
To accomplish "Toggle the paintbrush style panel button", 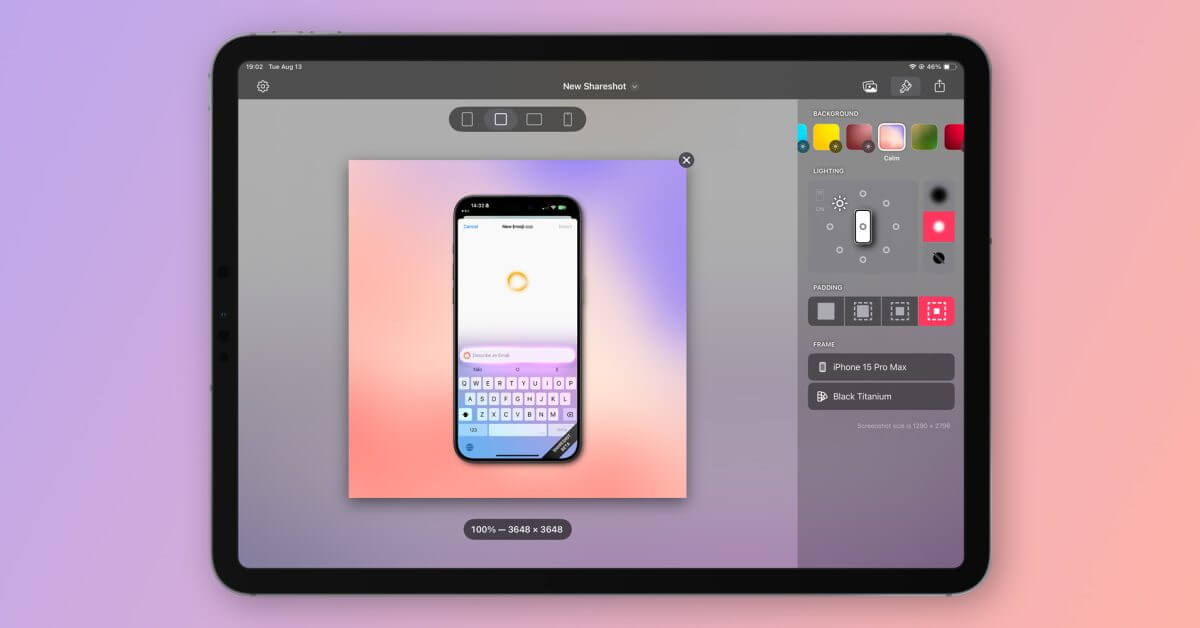I will [905, 86].
